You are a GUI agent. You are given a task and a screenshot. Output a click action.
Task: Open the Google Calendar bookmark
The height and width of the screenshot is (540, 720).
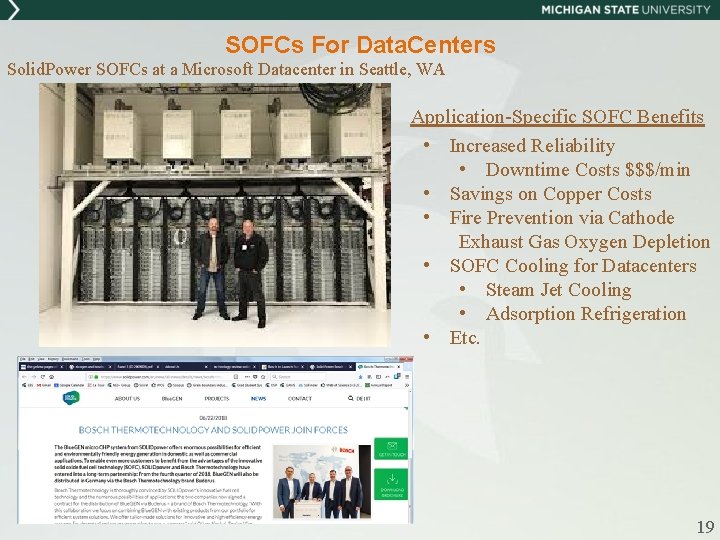69,385
